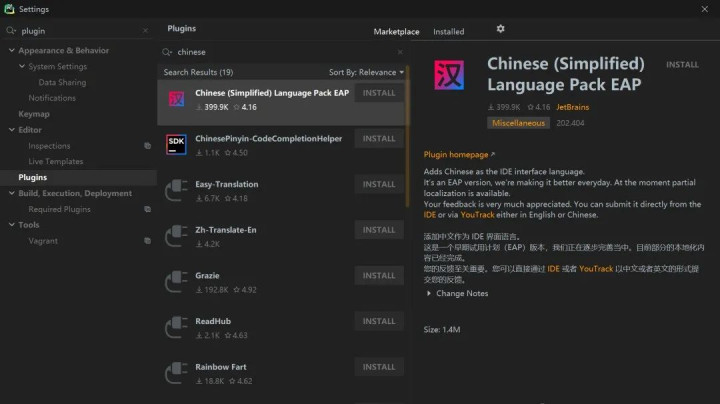The height and width of the screenshot is (404, 720).
Task: Click the Chinese Language Pack list icon
Action: [x=177, y=98]
